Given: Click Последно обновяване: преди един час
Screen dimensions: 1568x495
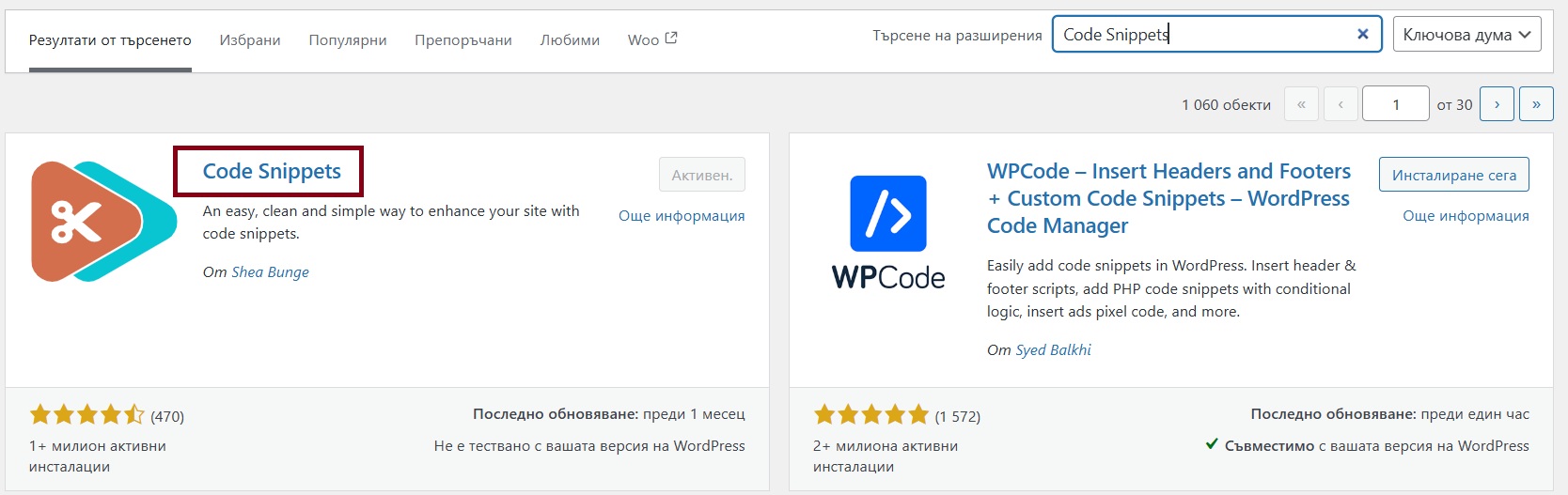Looking at the screenshot, I should pyautogui.click(x=1389, y=413).
